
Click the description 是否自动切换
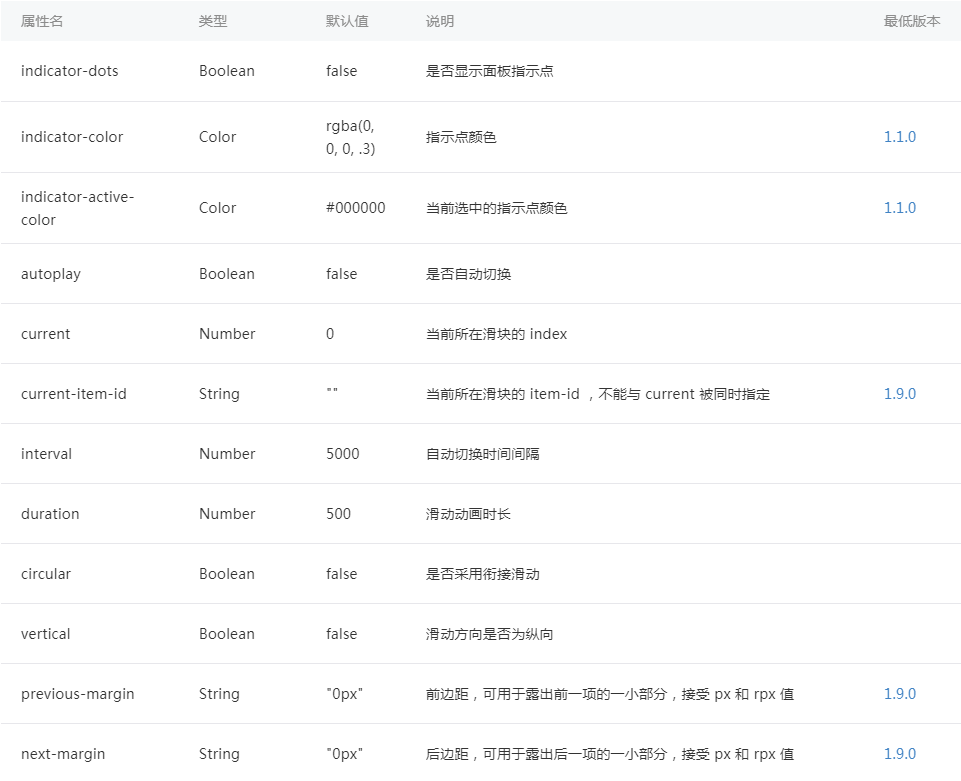coord(468,274)
